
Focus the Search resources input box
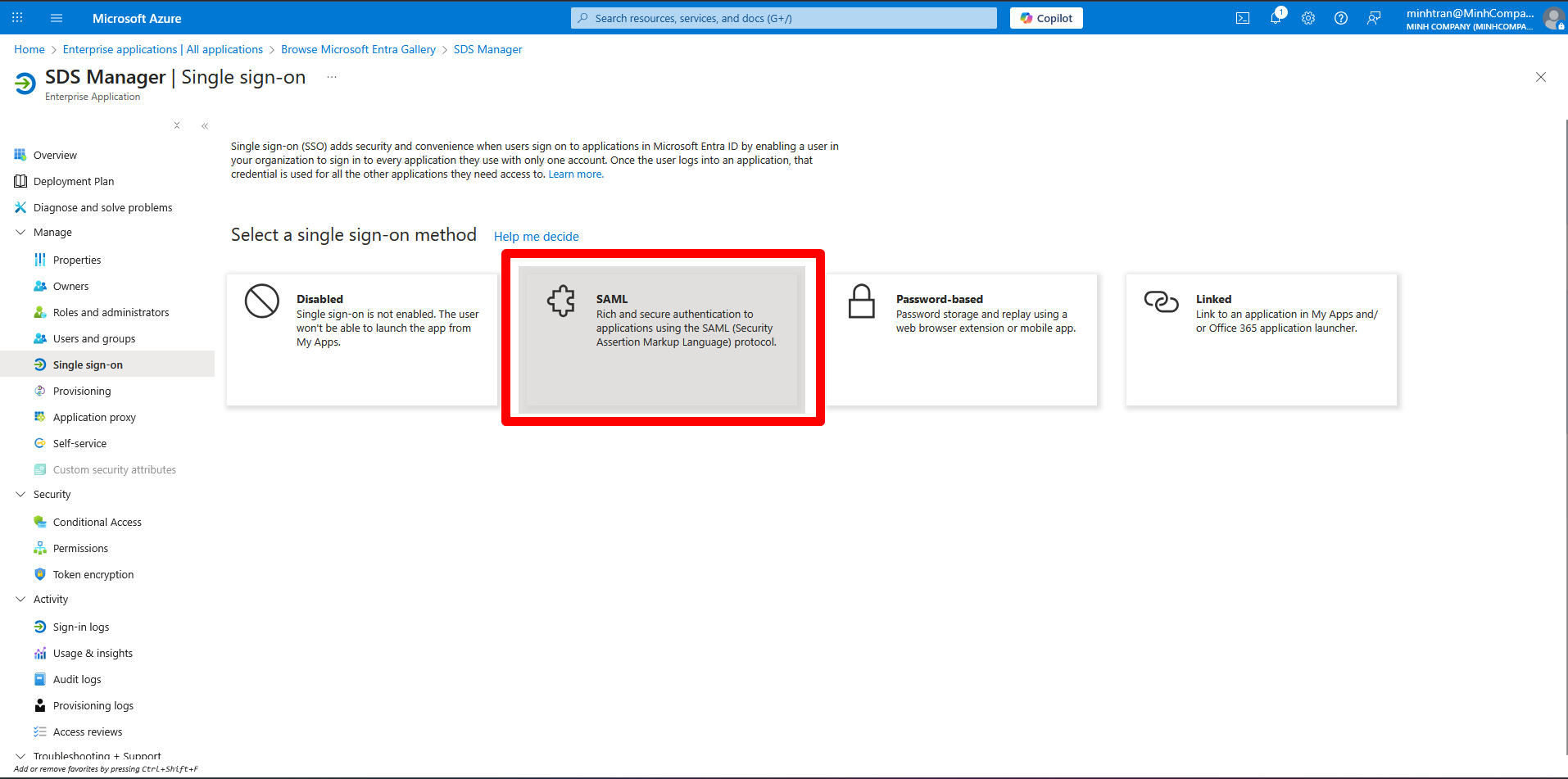[784, 18]
